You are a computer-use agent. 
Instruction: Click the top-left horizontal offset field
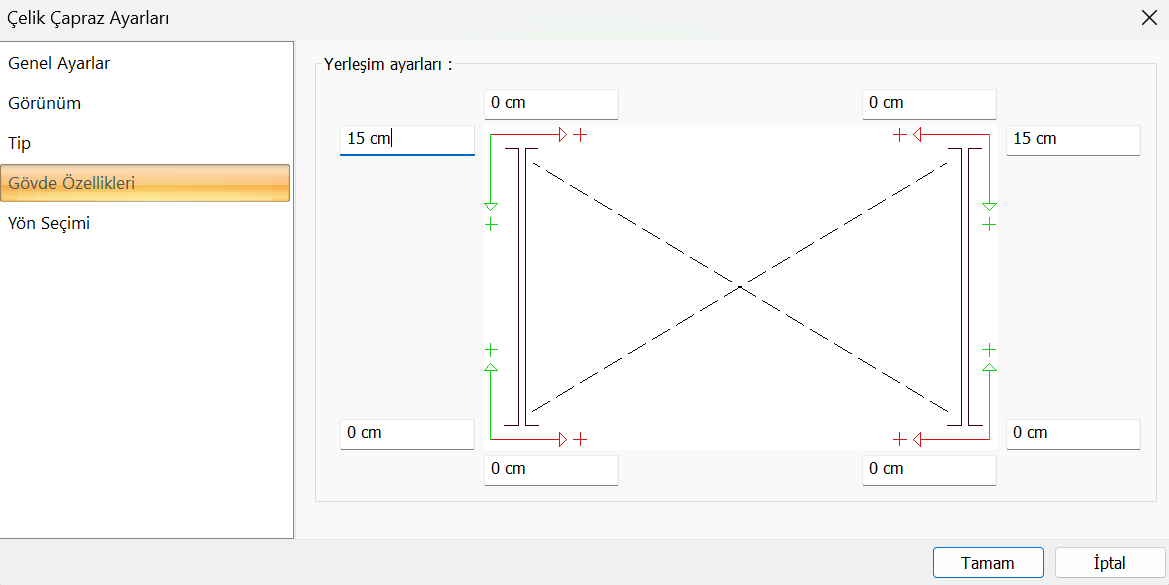click(x=551, y=103)
